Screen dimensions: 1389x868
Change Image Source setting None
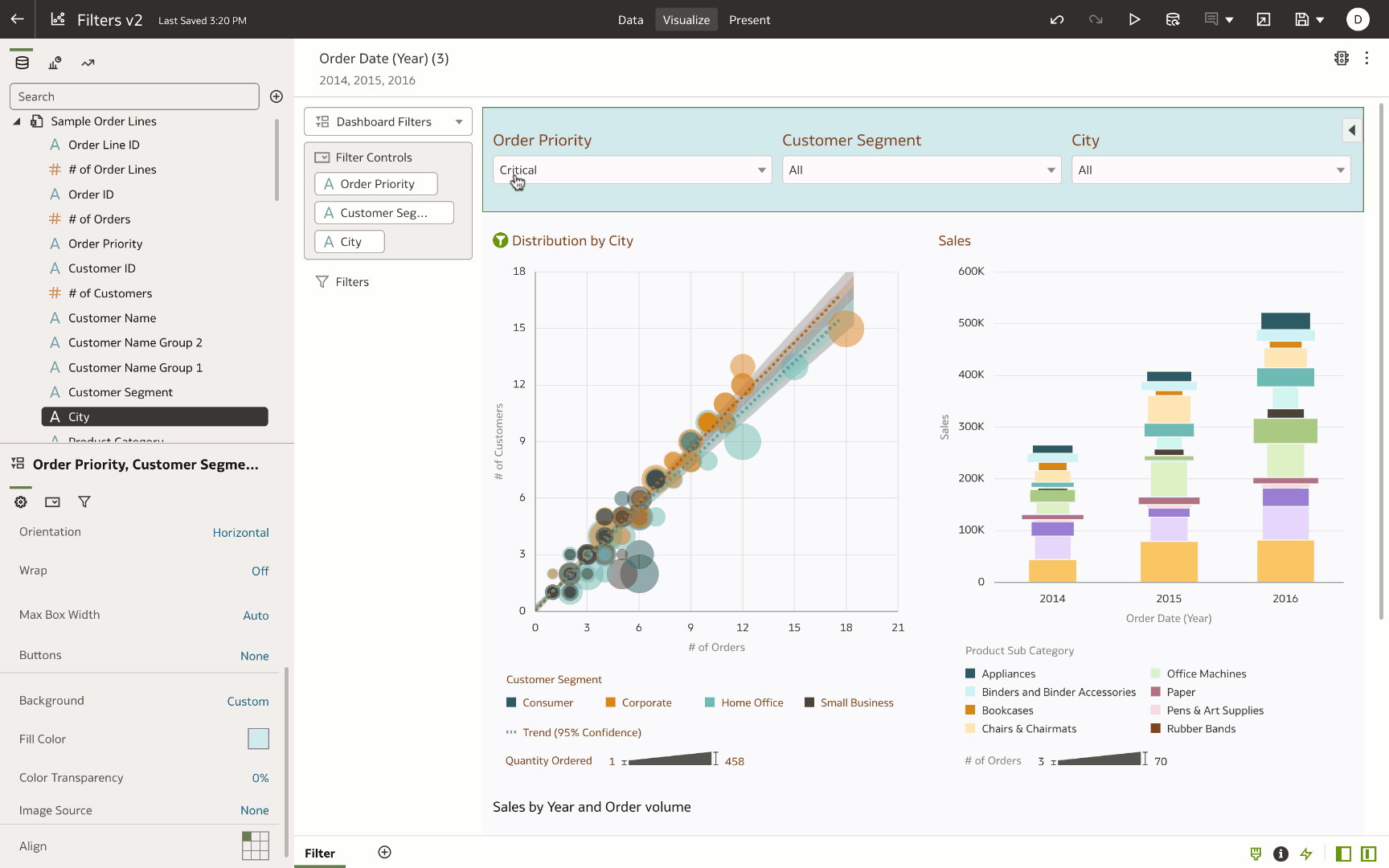click(255, 810)
